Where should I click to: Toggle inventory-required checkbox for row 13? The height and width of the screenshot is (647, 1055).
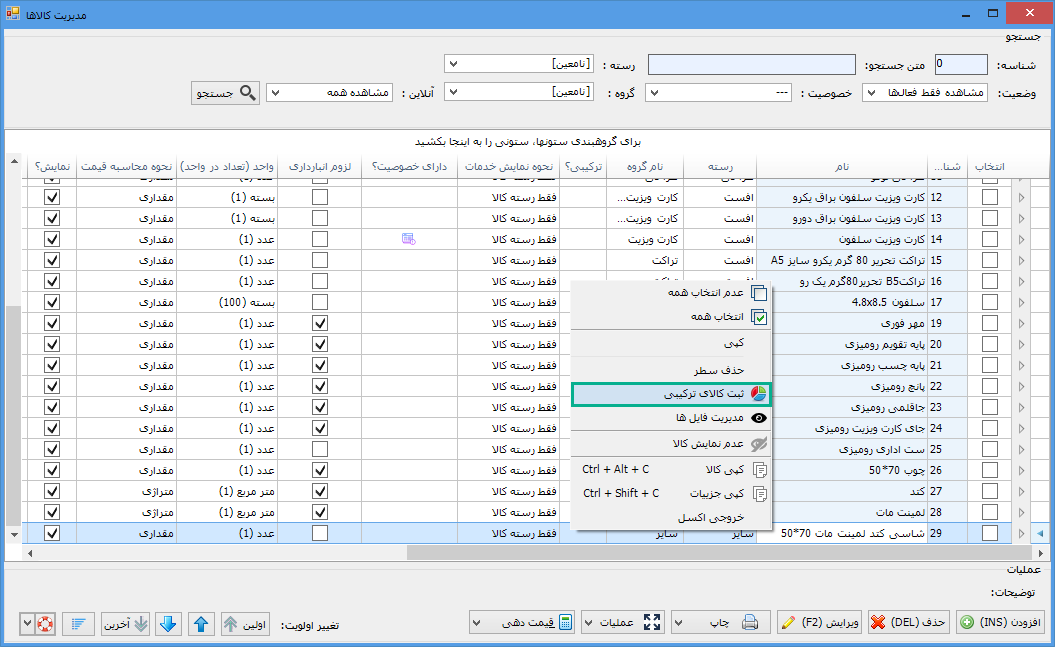point(320,219)
